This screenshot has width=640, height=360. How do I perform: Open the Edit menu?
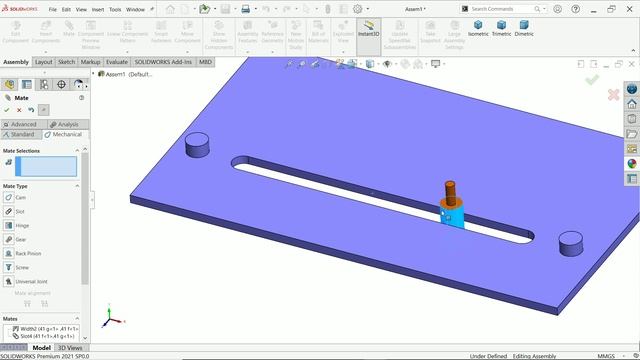(66, 9)
